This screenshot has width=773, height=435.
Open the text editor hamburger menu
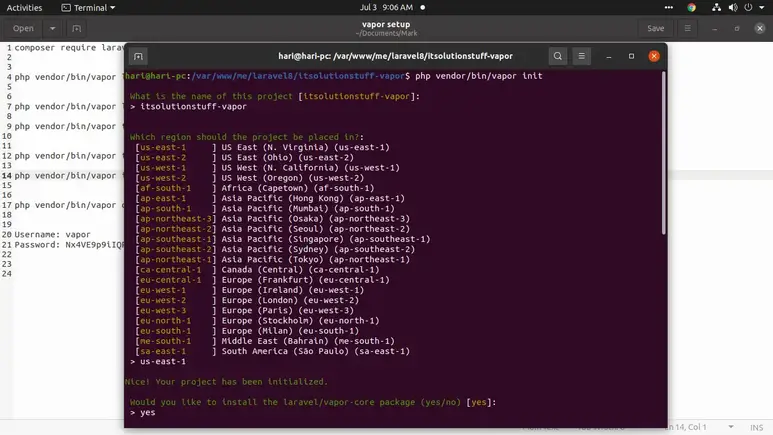(688, 29)
